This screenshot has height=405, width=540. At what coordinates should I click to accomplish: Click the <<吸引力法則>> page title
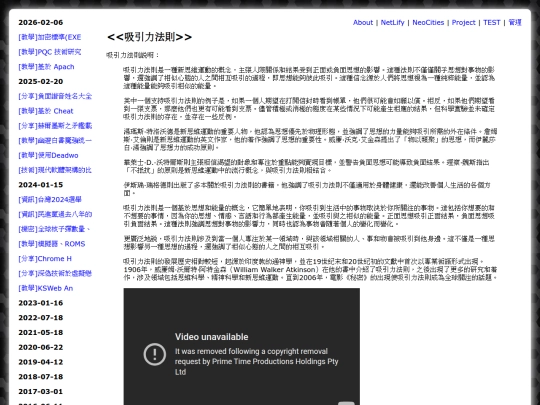tap(149, 37)
